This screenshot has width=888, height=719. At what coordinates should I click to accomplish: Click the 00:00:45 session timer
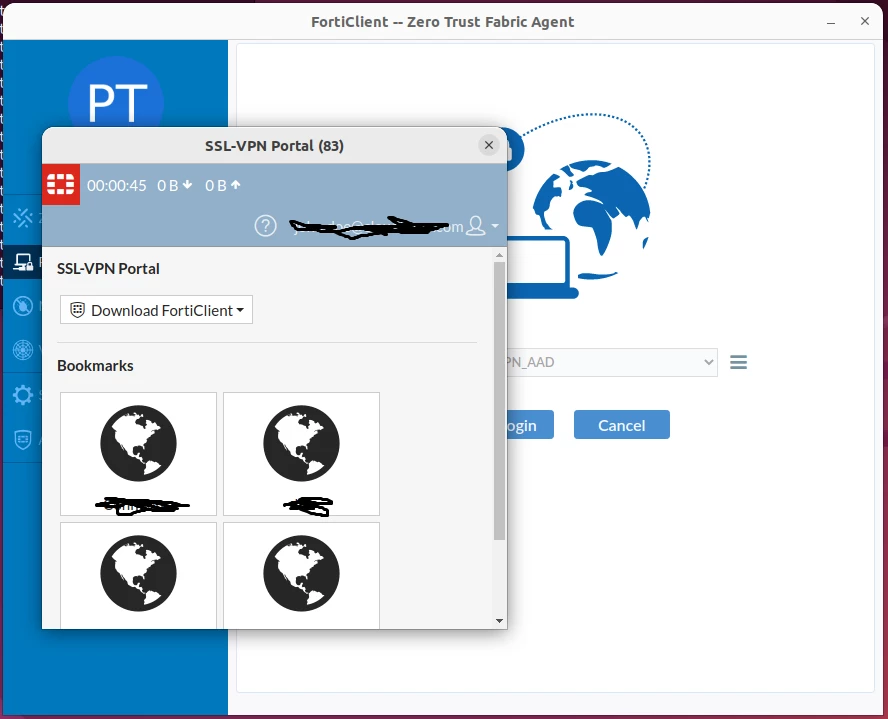[x=117, y=186]
